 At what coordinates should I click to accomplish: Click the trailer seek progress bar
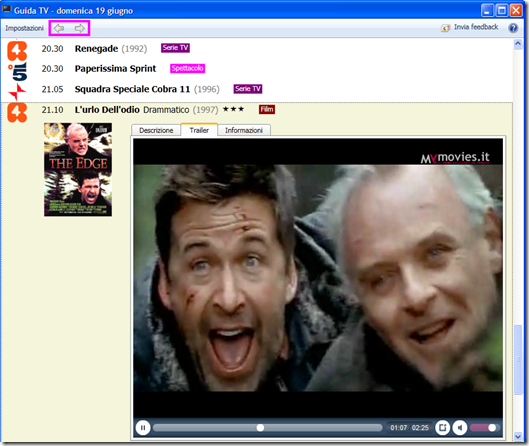267,428
